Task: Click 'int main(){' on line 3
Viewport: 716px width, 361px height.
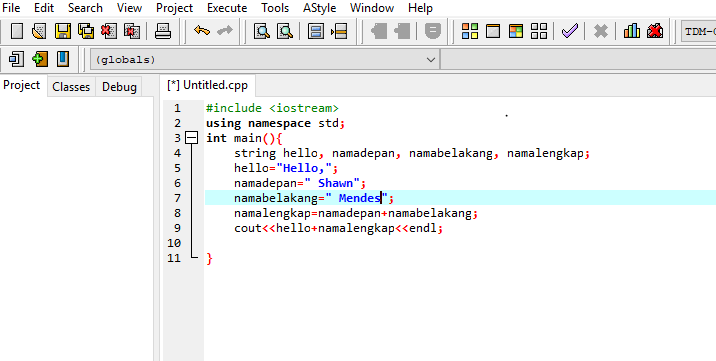Action: point(244,138)
